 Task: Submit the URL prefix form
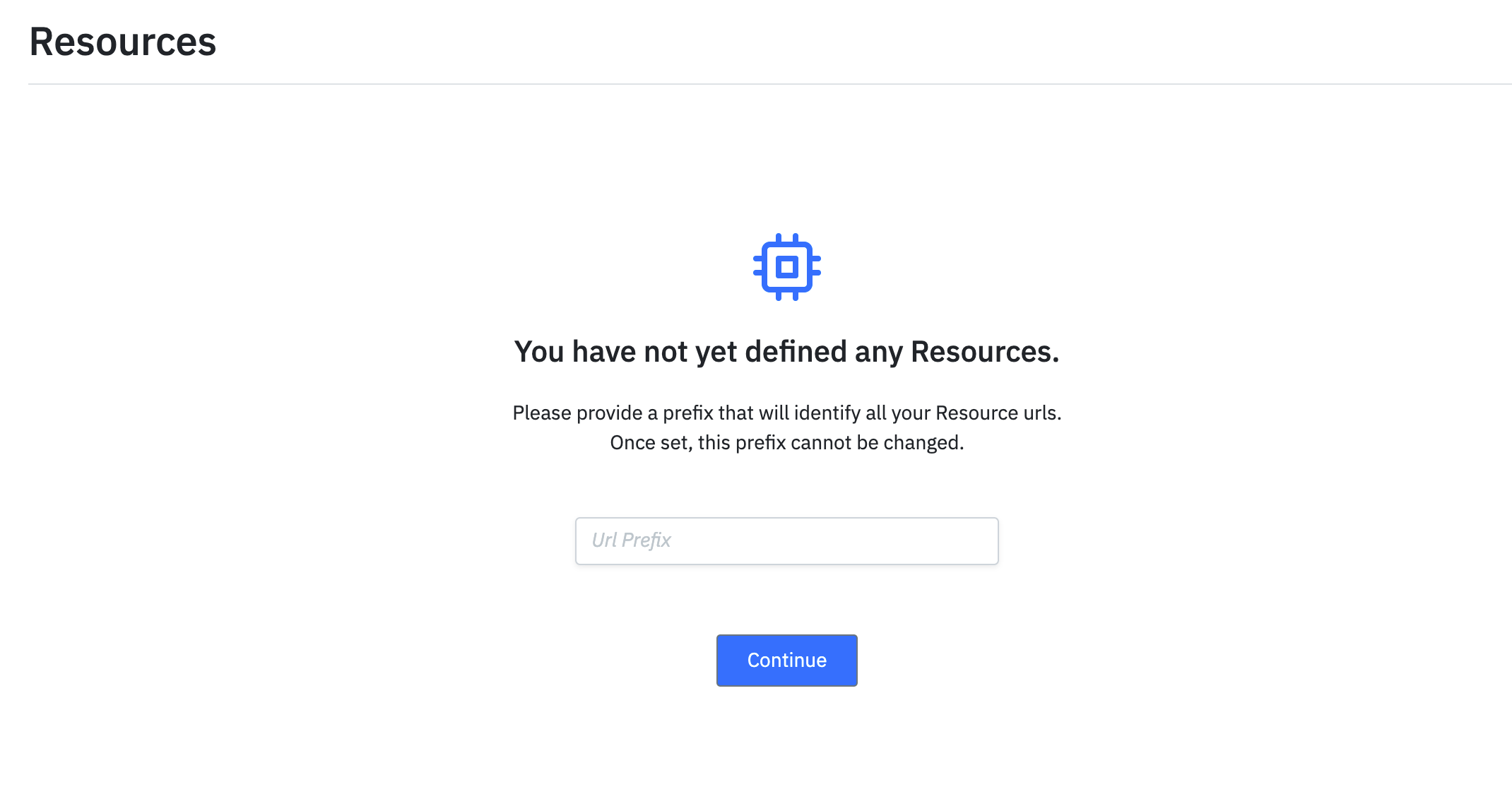(786, 660)
